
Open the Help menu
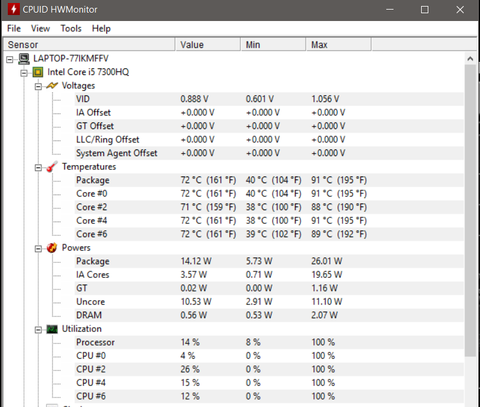click(101, 29)
